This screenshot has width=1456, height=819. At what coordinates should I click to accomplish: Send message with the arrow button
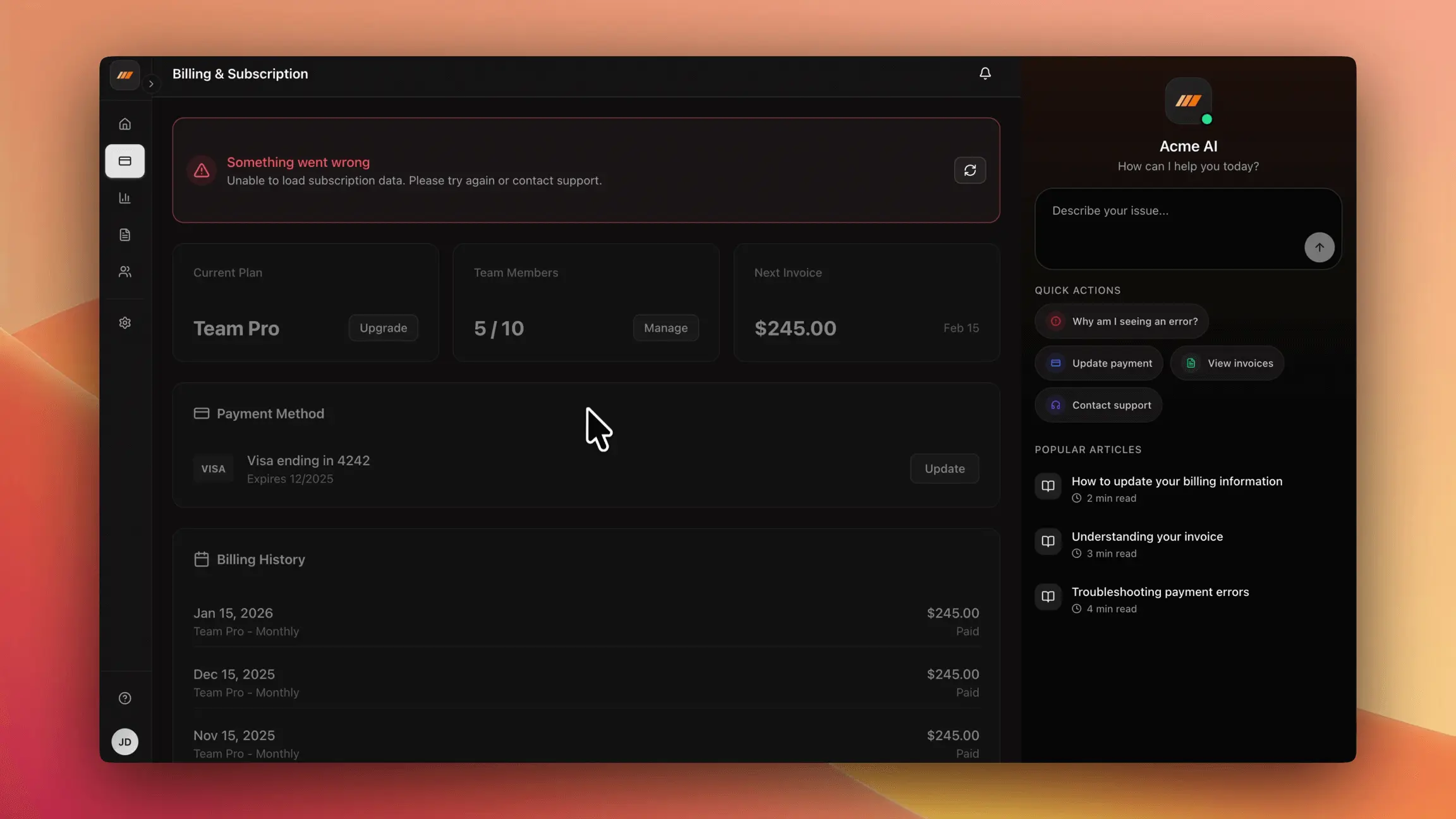[x=1319, y=247]
